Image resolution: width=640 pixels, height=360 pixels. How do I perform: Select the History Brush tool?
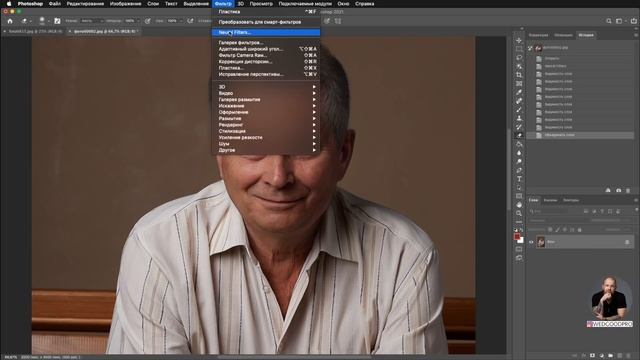(x=519, y=127)
